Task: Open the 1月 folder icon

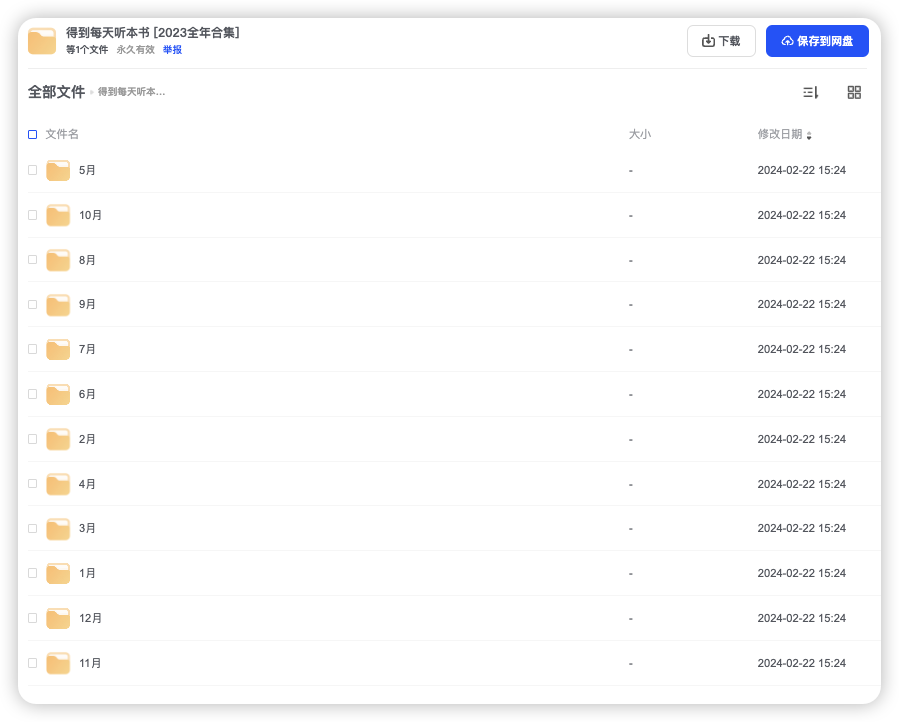Action: (58, 573)
